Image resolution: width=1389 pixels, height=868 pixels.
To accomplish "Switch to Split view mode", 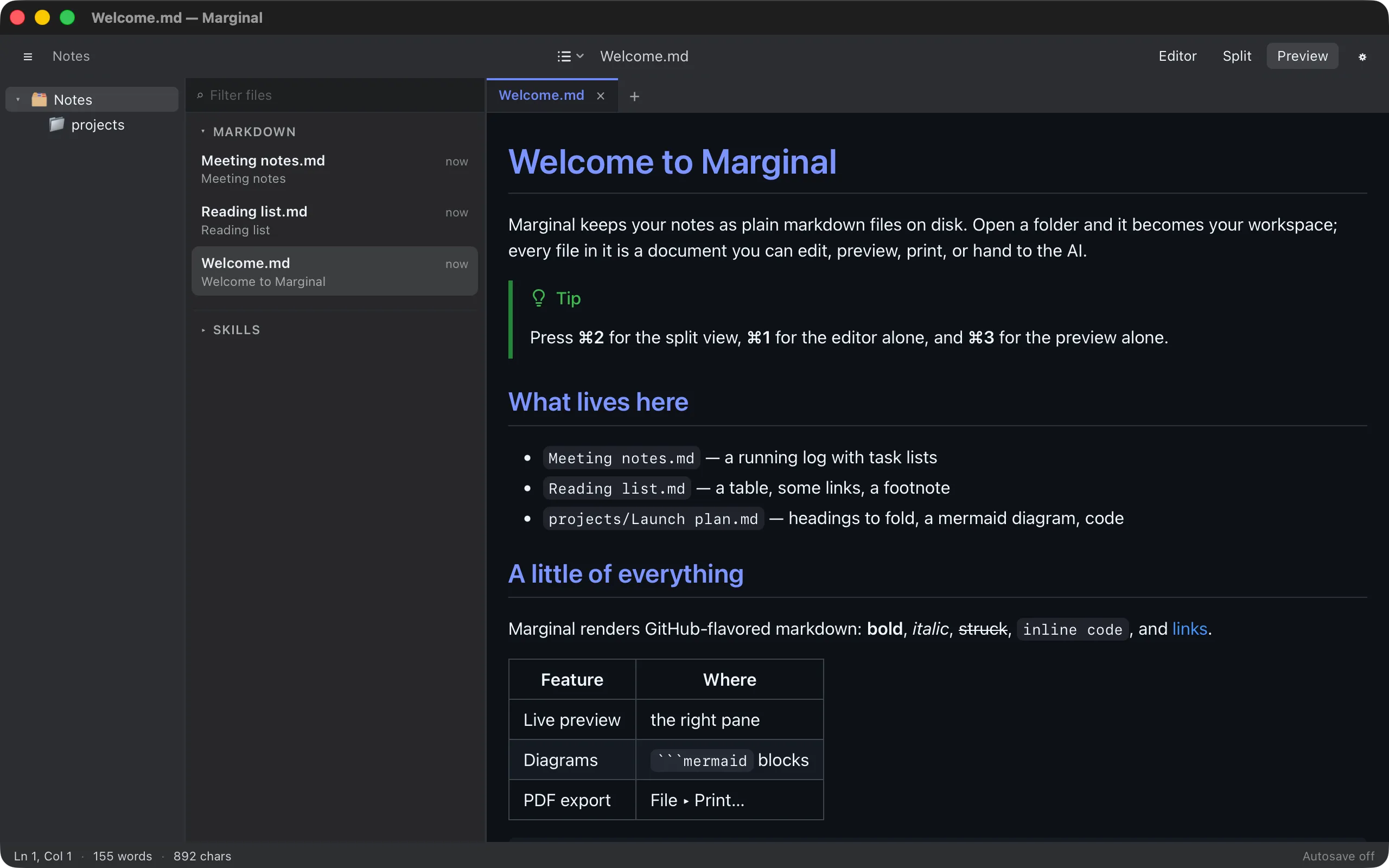I will 1237,56.
